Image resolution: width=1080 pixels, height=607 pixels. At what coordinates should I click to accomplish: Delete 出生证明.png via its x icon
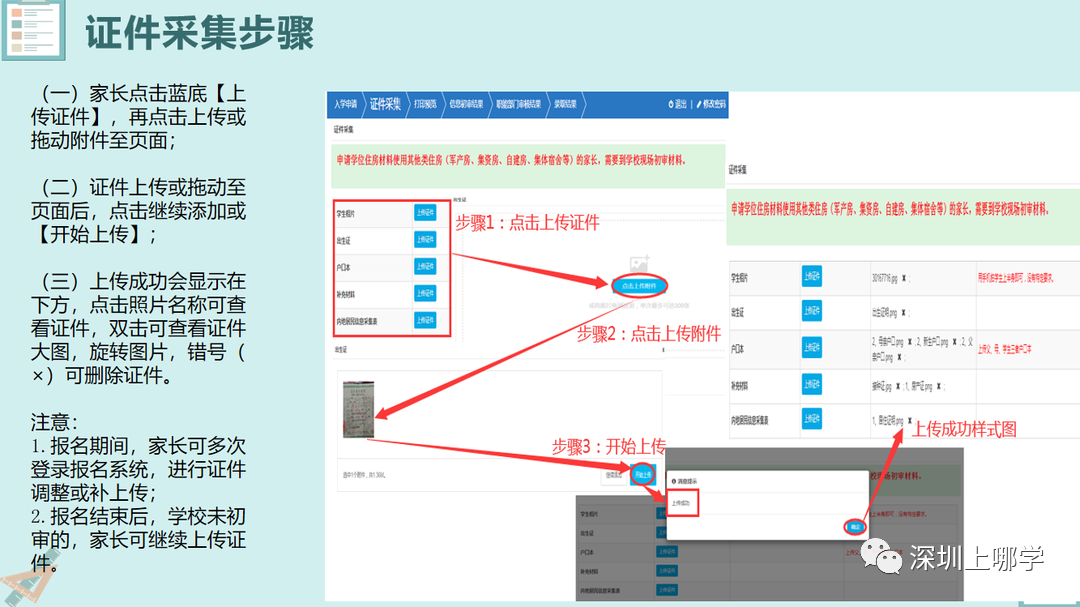tap(904, 312)
